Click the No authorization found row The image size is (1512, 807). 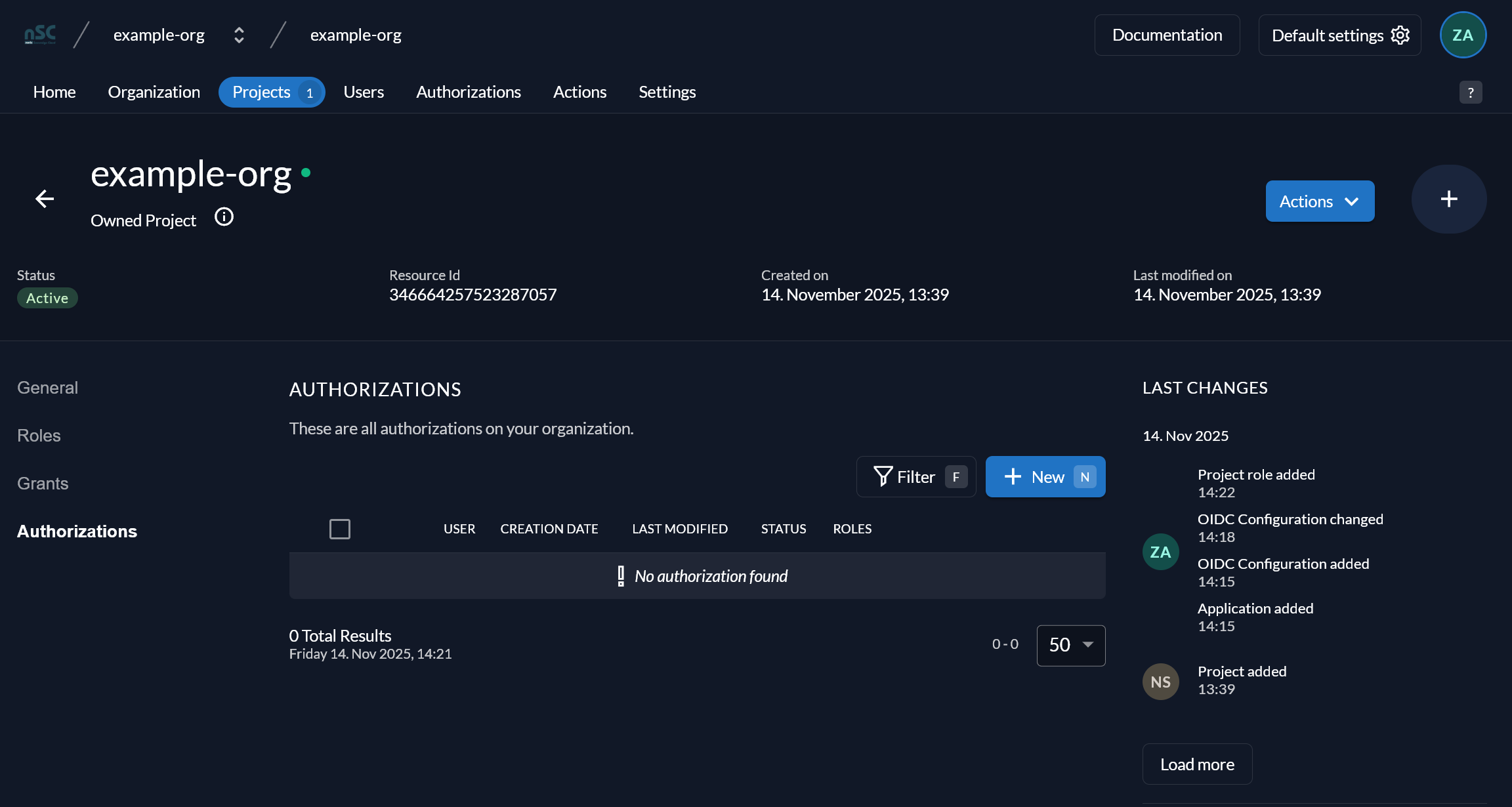pos(698,576)
